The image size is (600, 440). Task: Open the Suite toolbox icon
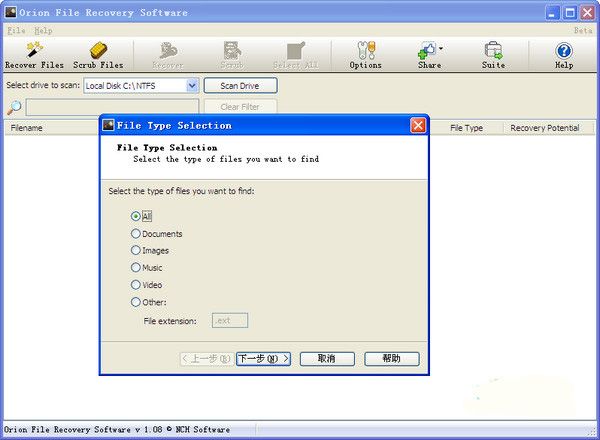(x=493, y=50)
